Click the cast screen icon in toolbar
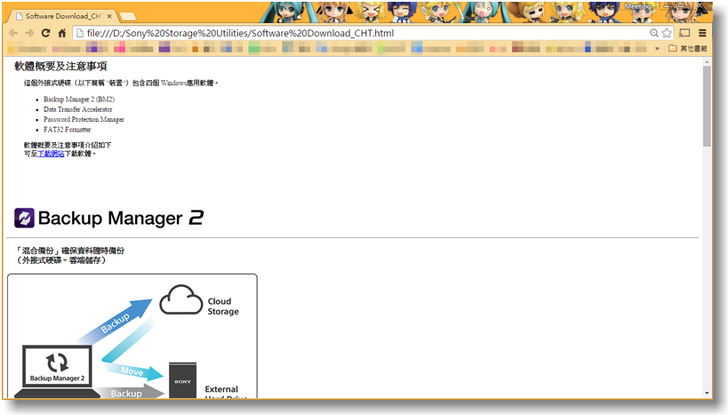 point(684,33)
